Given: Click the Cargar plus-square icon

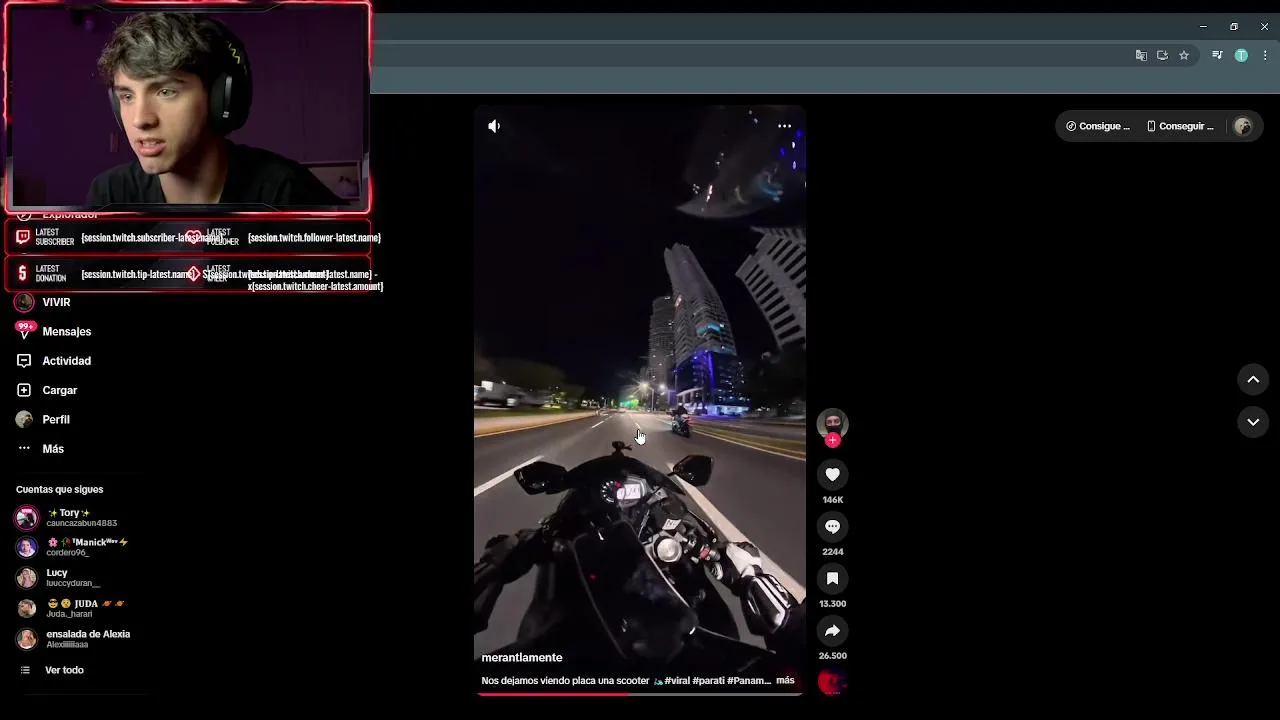Looking at the screenshot, I should [24, 390].
